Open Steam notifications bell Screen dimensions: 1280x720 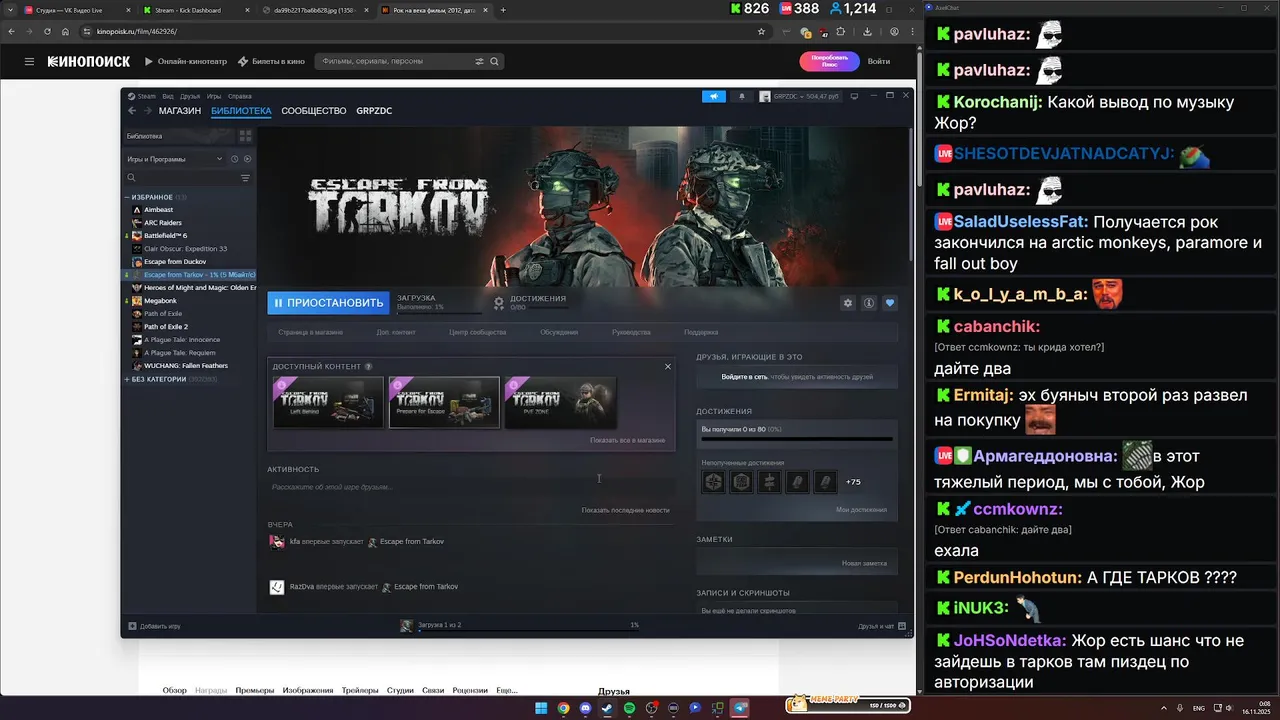742,96
